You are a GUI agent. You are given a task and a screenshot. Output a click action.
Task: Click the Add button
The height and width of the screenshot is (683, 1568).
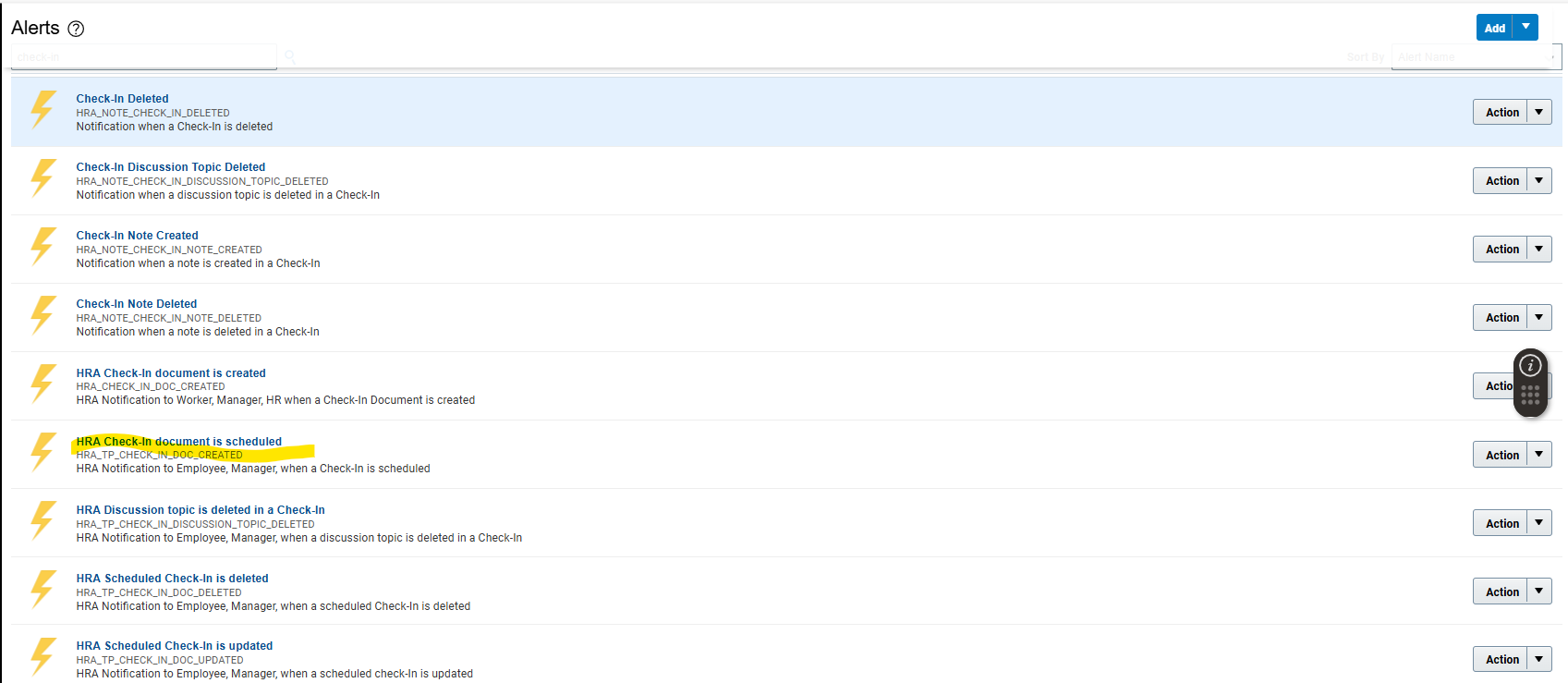pos(1495,28)
